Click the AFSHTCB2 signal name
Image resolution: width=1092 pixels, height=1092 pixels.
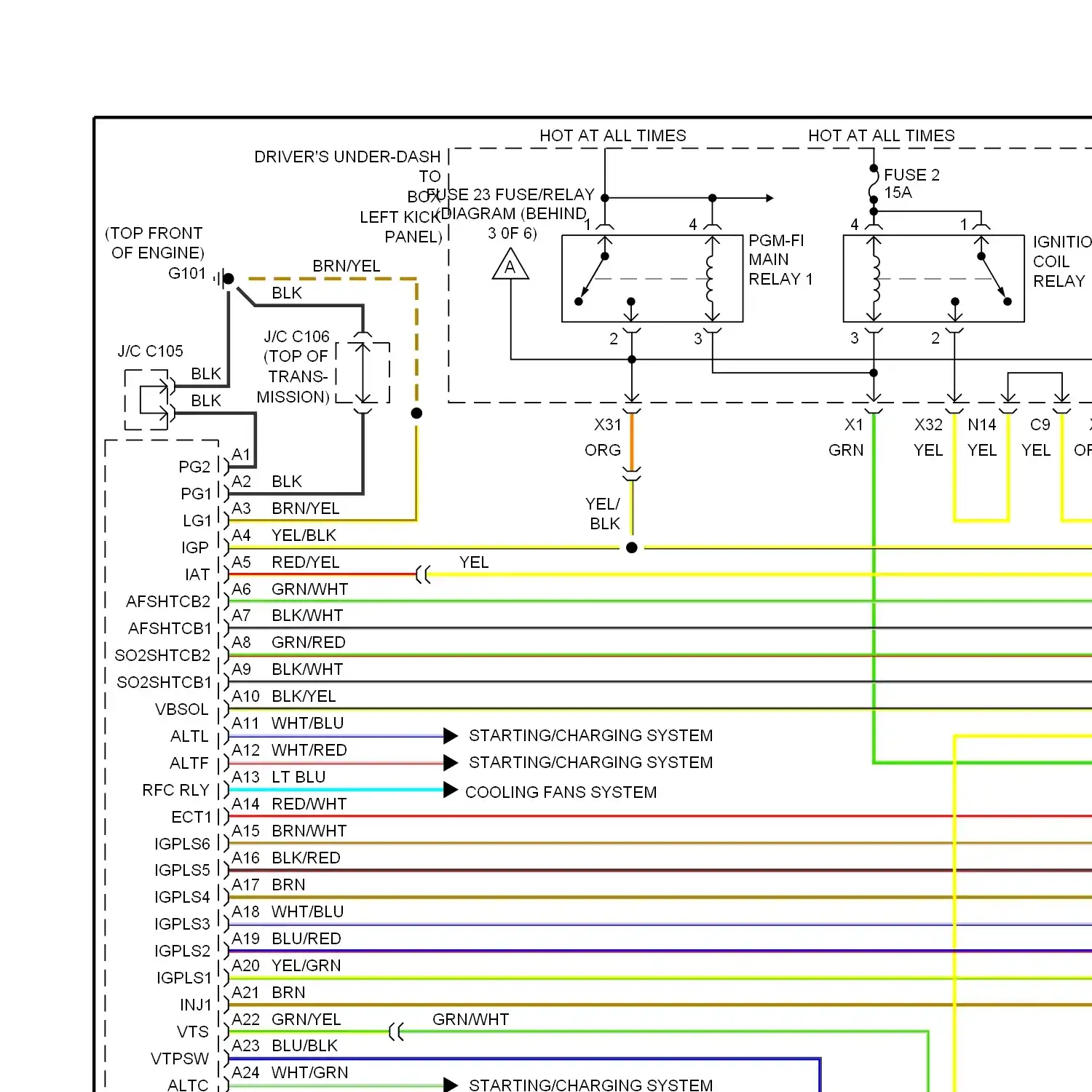(x=168, y=601)
